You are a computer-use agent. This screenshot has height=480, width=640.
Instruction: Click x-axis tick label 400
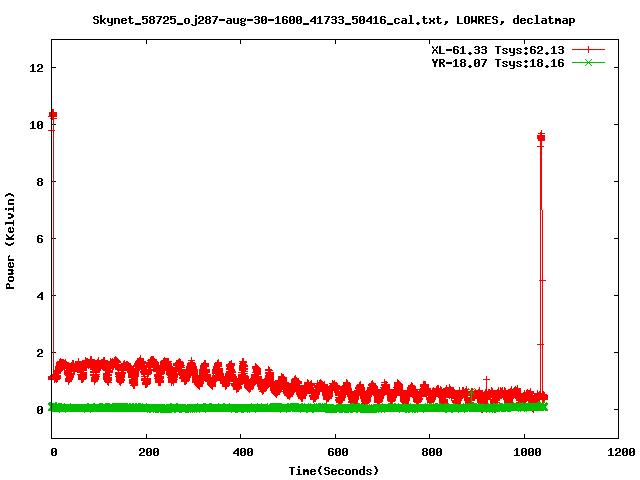pyautogui.click(x=243, y=452)
